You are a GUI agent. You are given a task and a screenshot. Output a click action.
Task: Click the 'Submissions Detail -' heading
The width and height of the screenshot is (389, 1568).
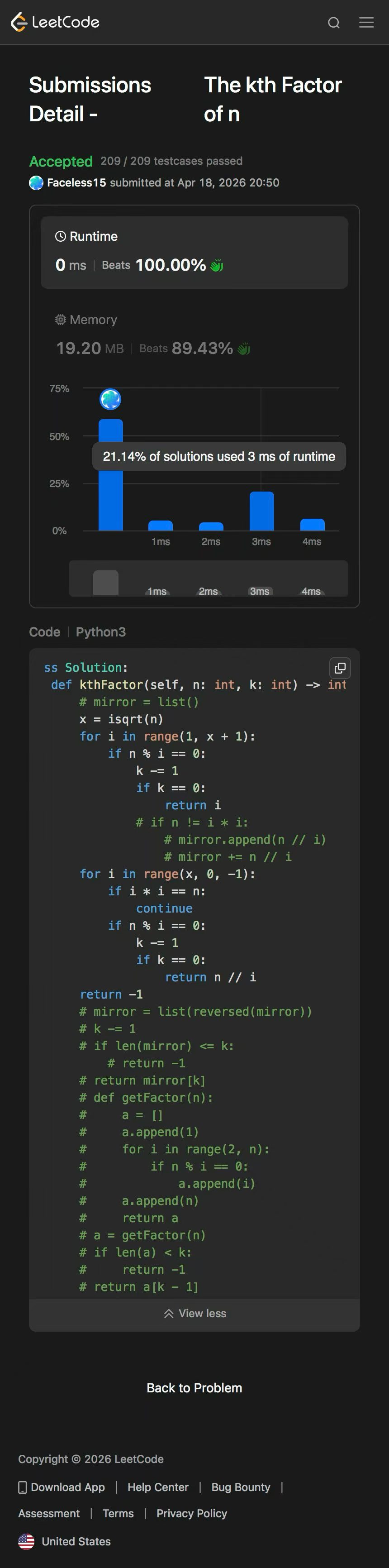pos(90,99)
